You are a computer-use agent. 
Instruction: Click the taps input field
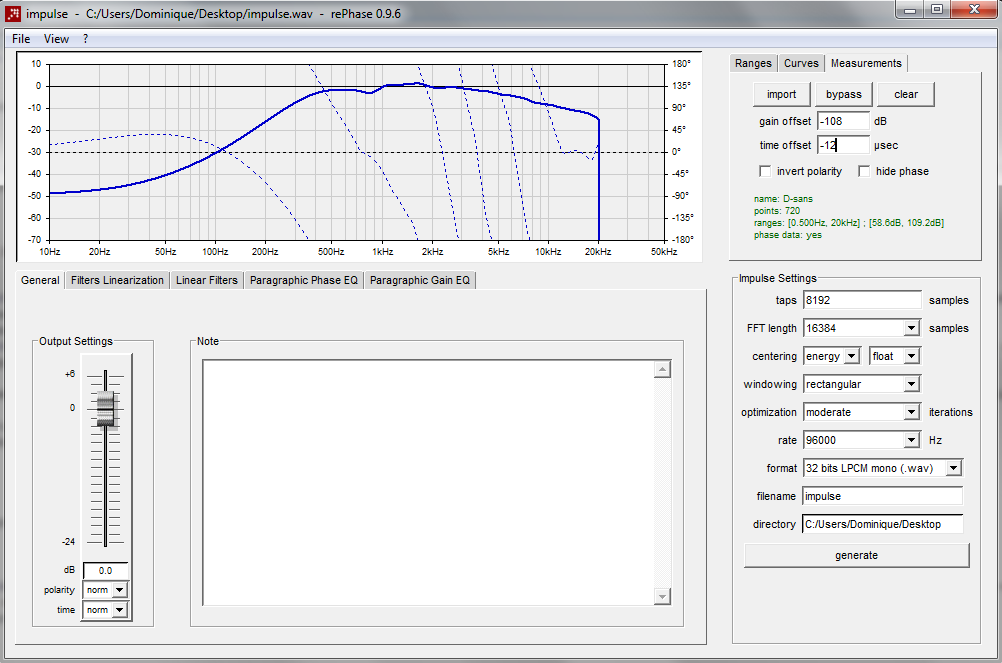862,300
